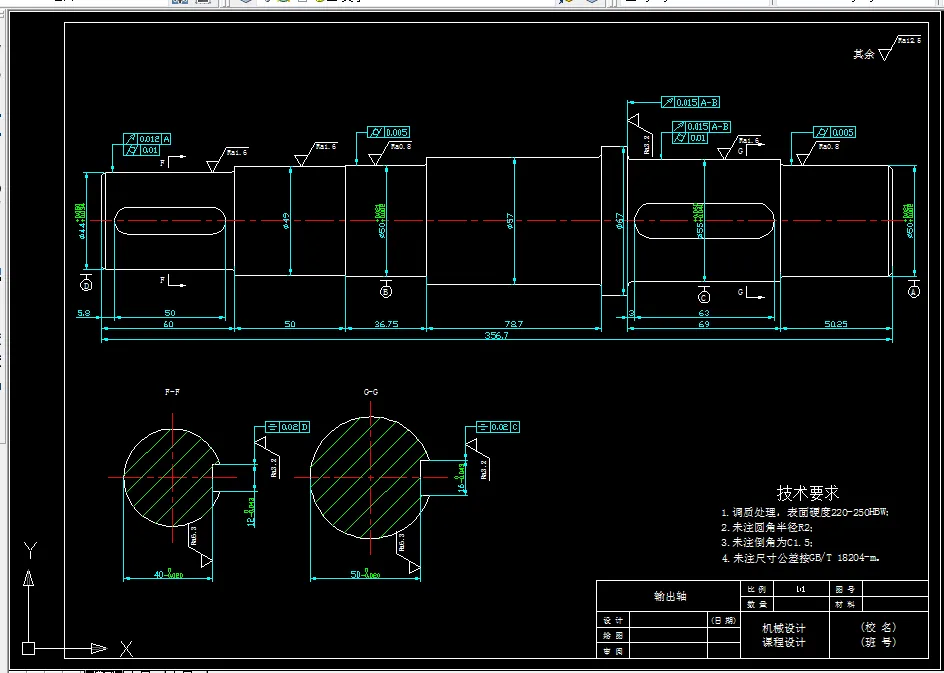Select the 36.75 length dimension
Image resolution: width=944 pixels, height=673 pixels.
pos(386,324)
